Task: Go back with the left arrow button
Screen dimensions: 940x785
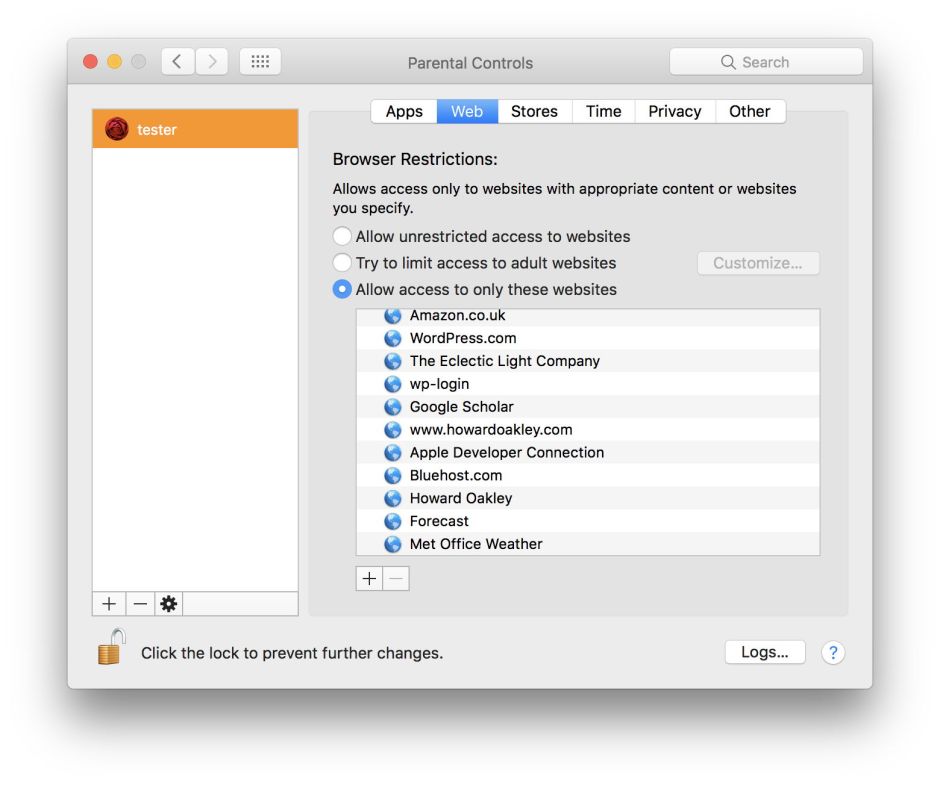Action: pos(177,62)
